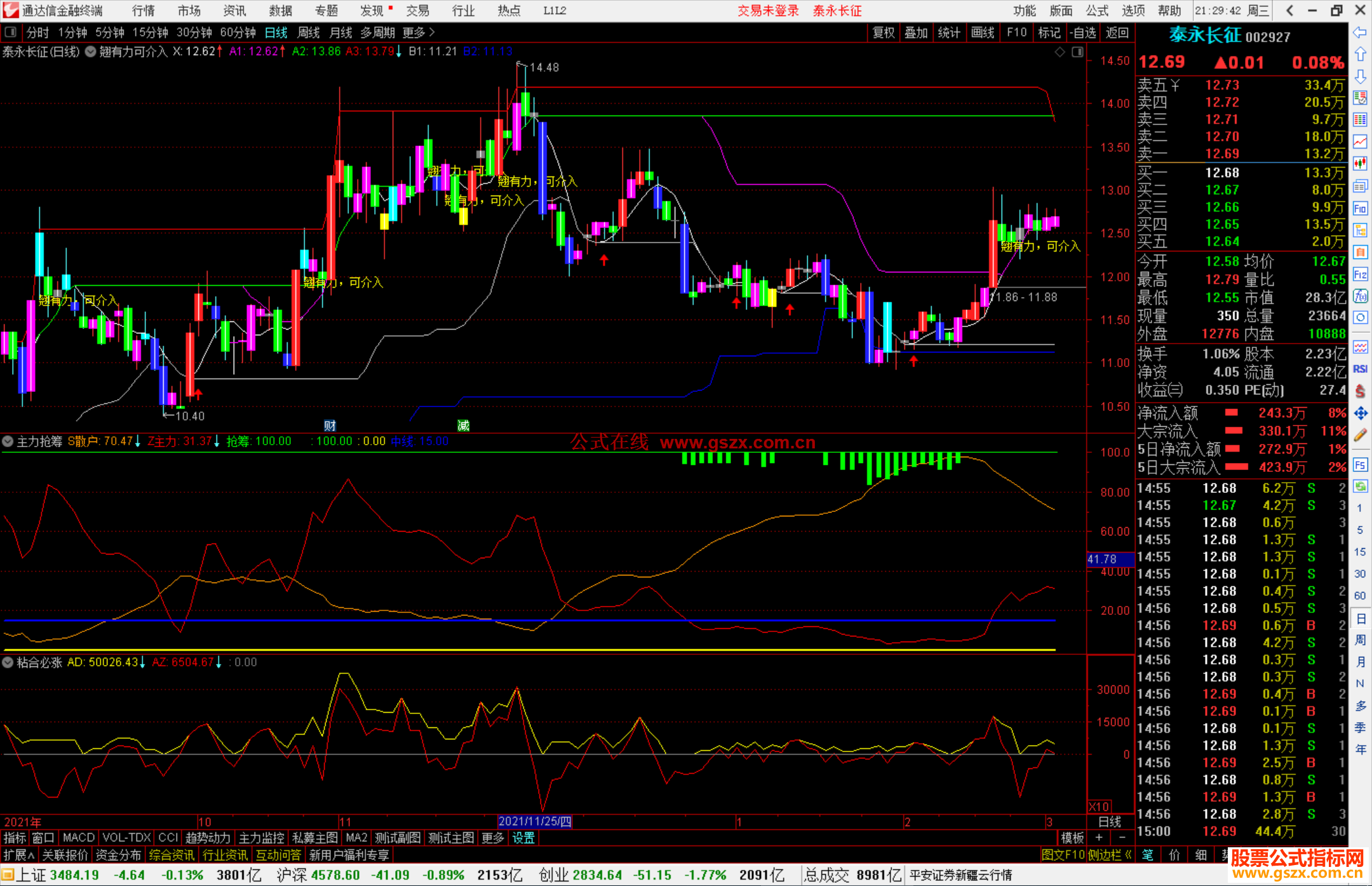Viewport: 1372px width, 886px height.
Task: Toggle the 粘合必涨 indicator circle button
Action: coord(8,662)
